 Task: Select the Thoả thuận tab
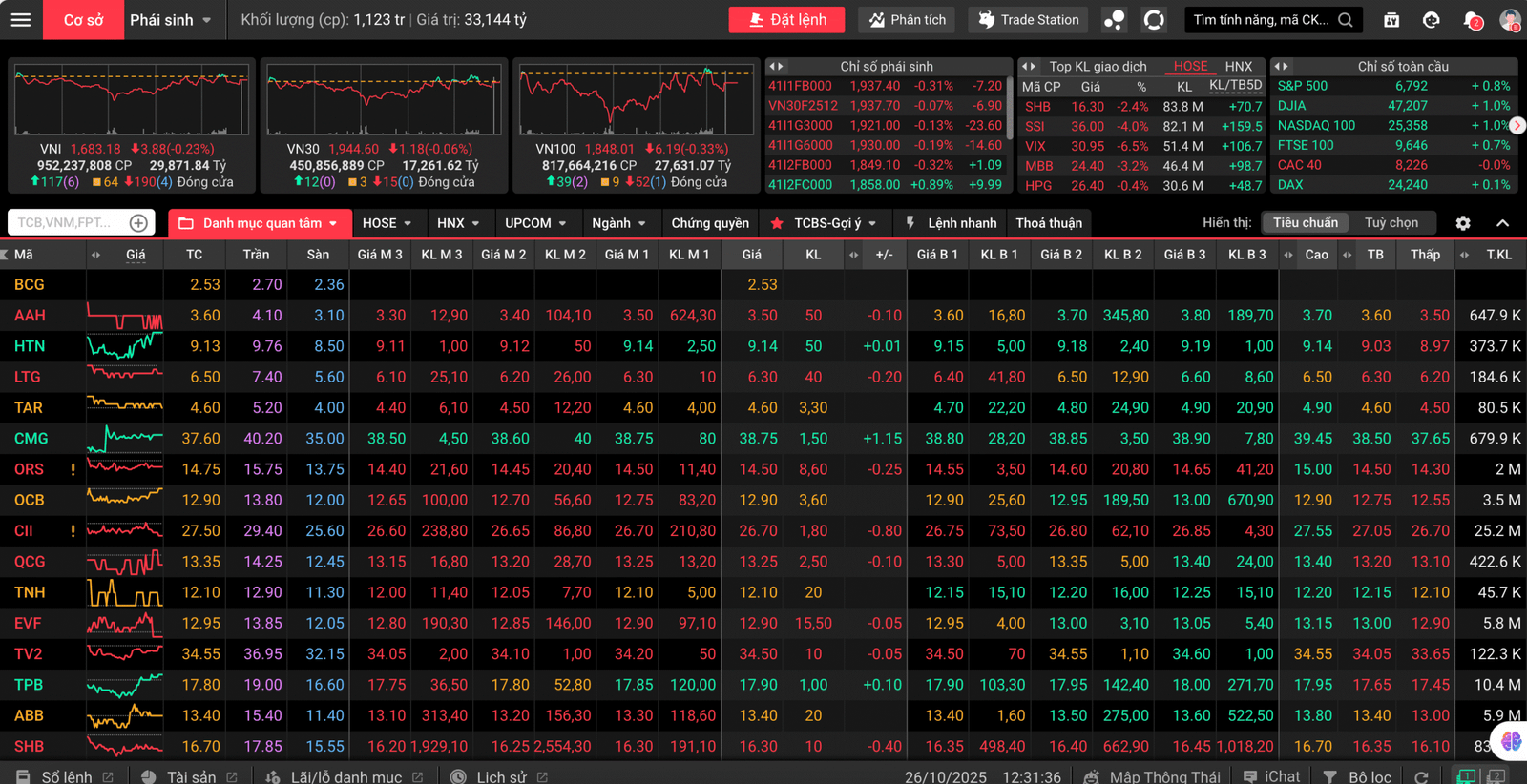tap(1048, 223)
